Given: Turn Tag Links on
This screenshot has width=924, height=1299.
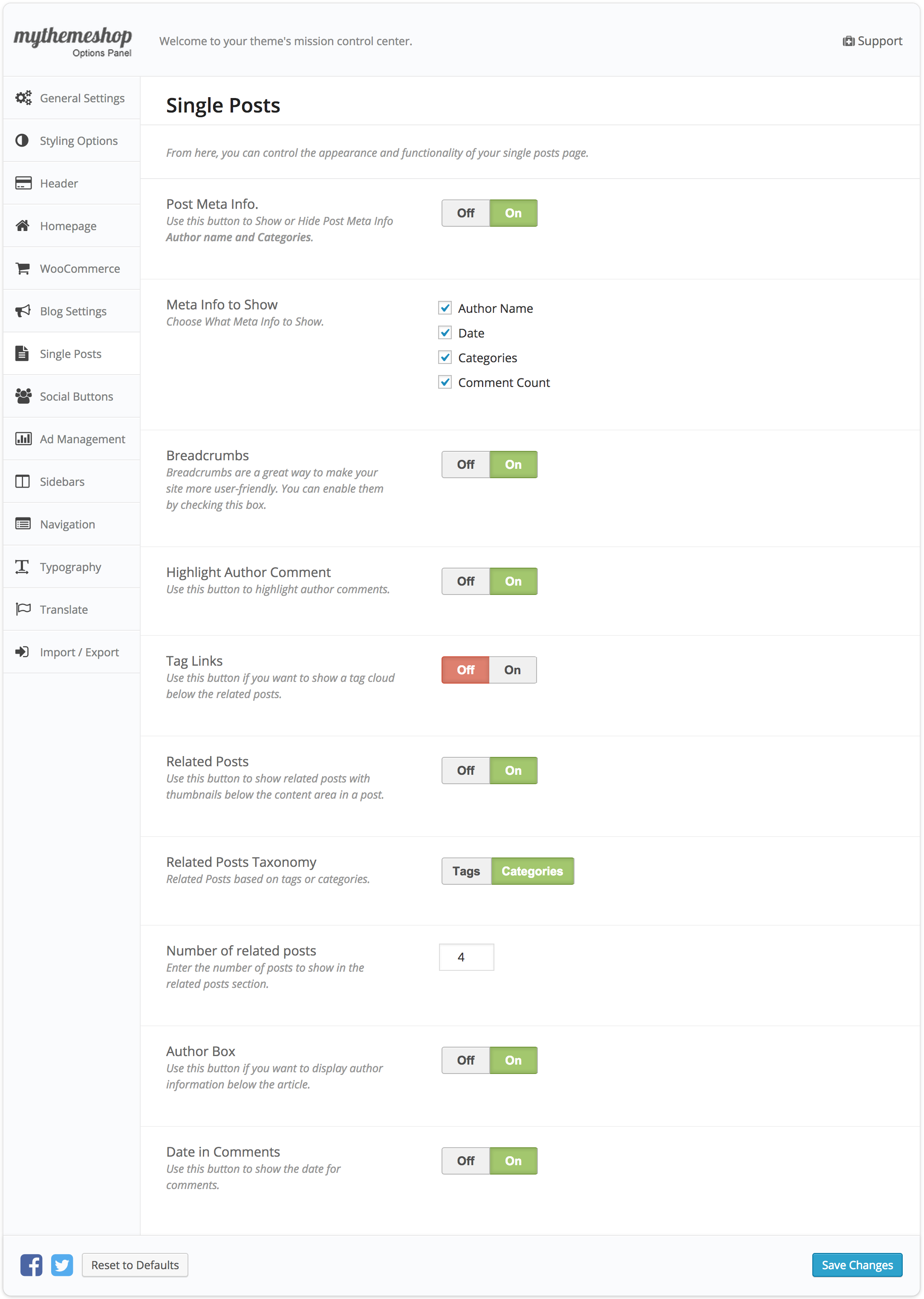Looking at the screenshot, I should pos(512,670).
